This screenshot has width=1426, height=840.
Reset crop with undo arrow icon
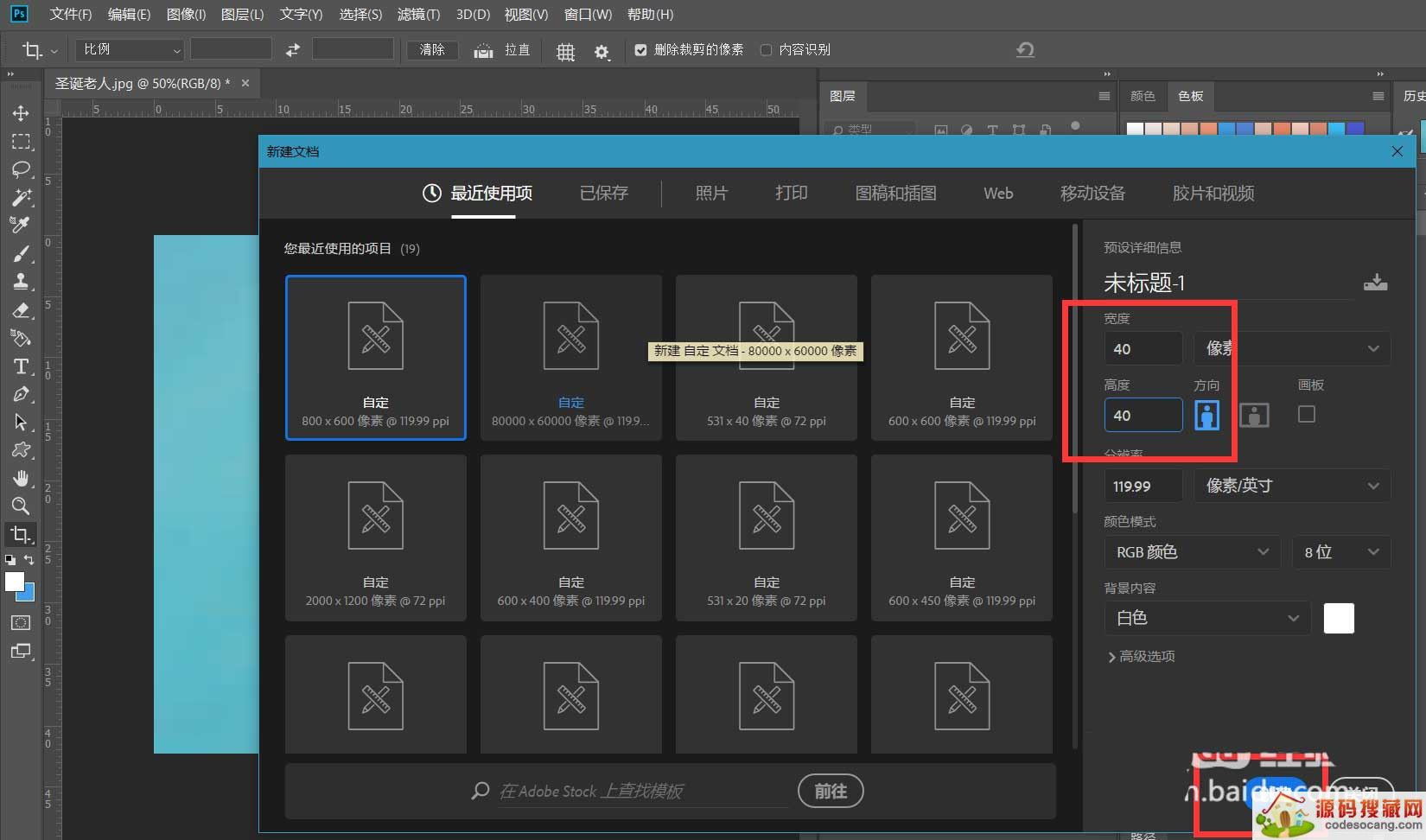(1025, 50)
